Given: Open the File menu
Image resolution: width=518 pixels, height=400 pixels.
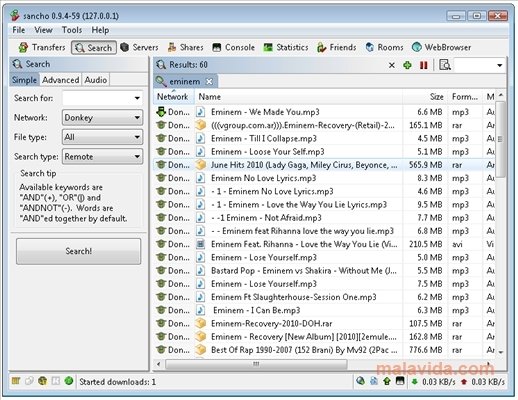Looking at the screenshot, I should pyautogui.click(x=19, y=30).
